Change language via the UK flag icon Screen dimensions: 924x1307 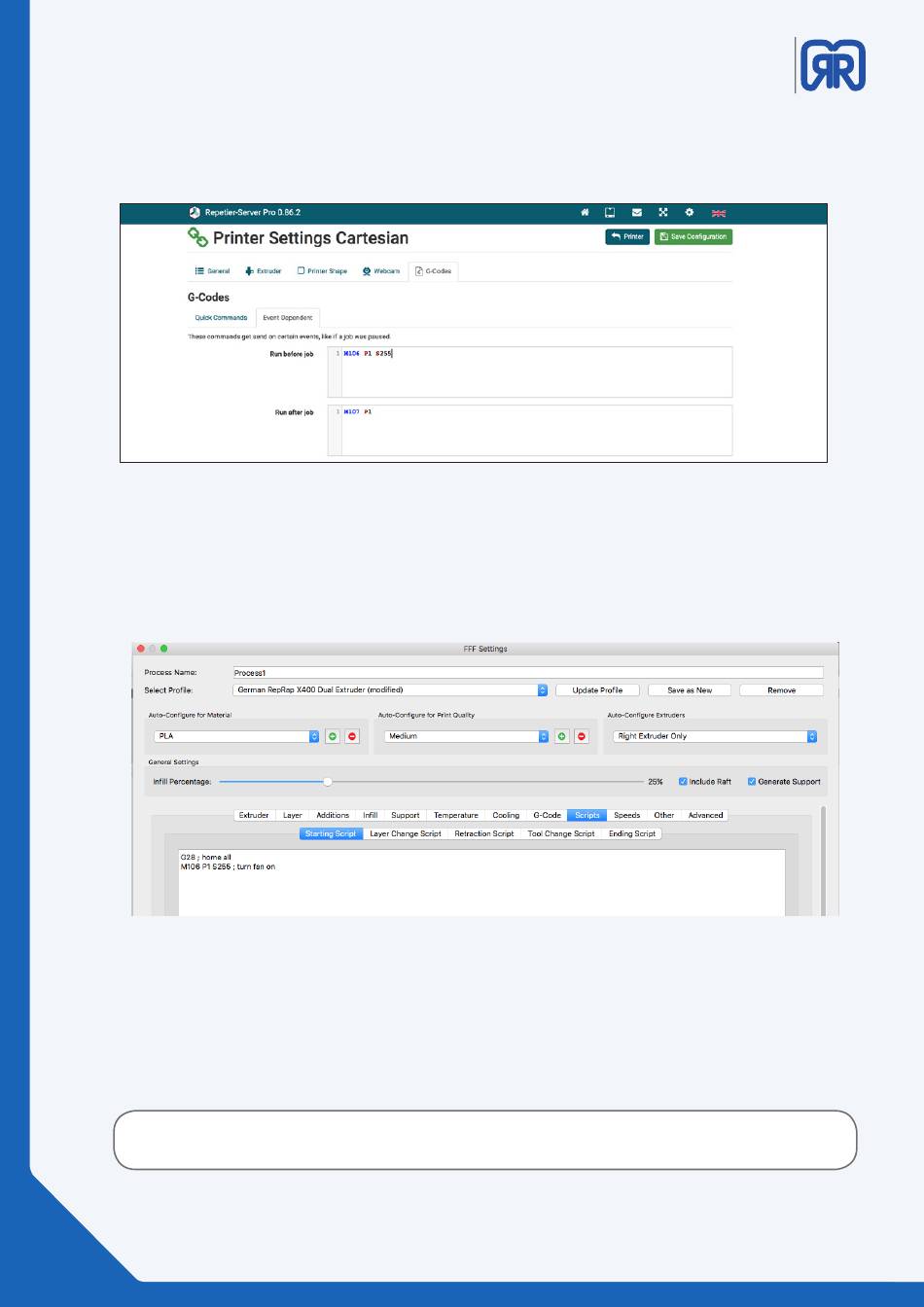pyautogui.click(x=720, y=213)
